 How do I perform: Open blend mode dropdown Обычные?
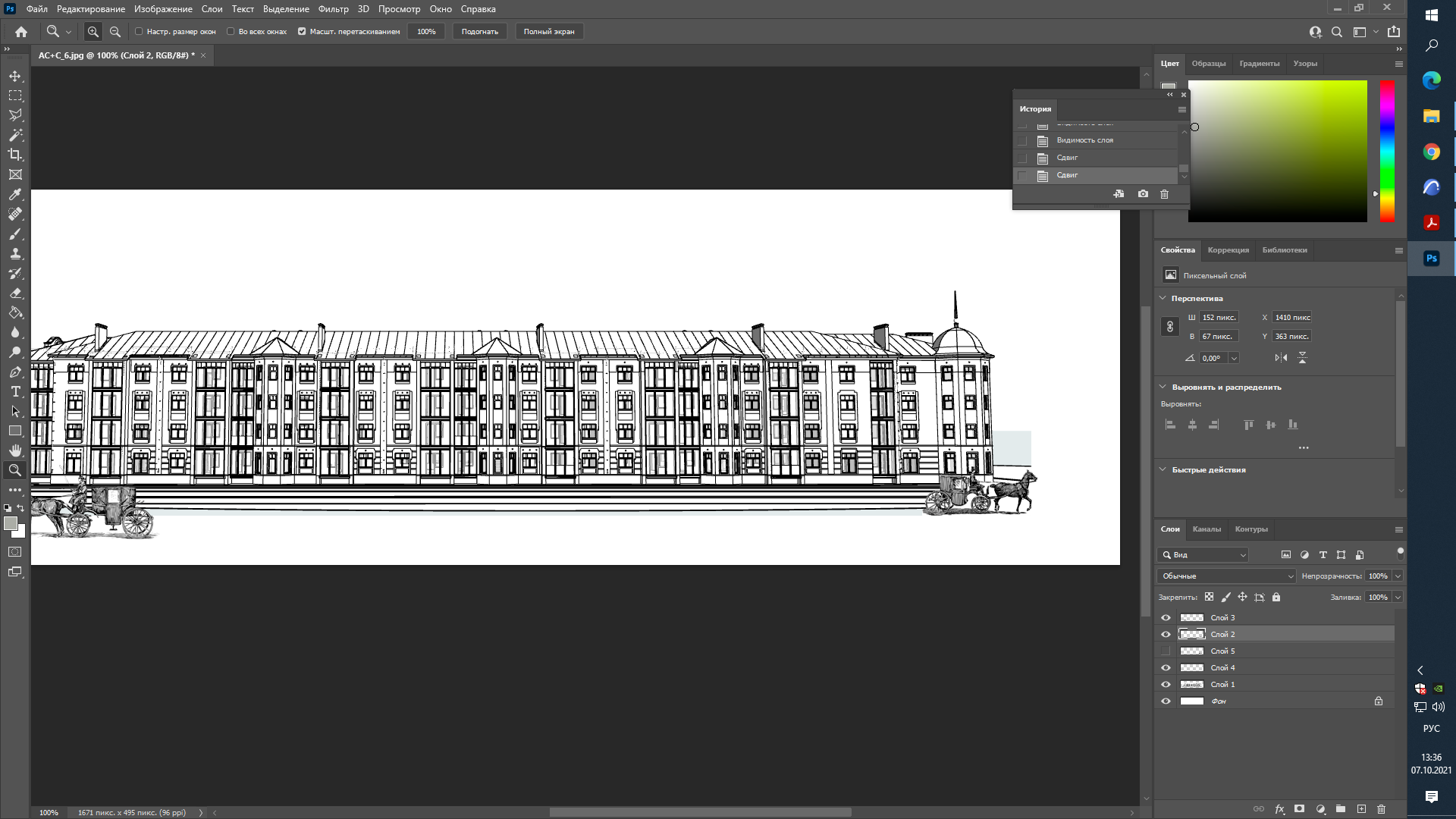tap(1226, 576)
